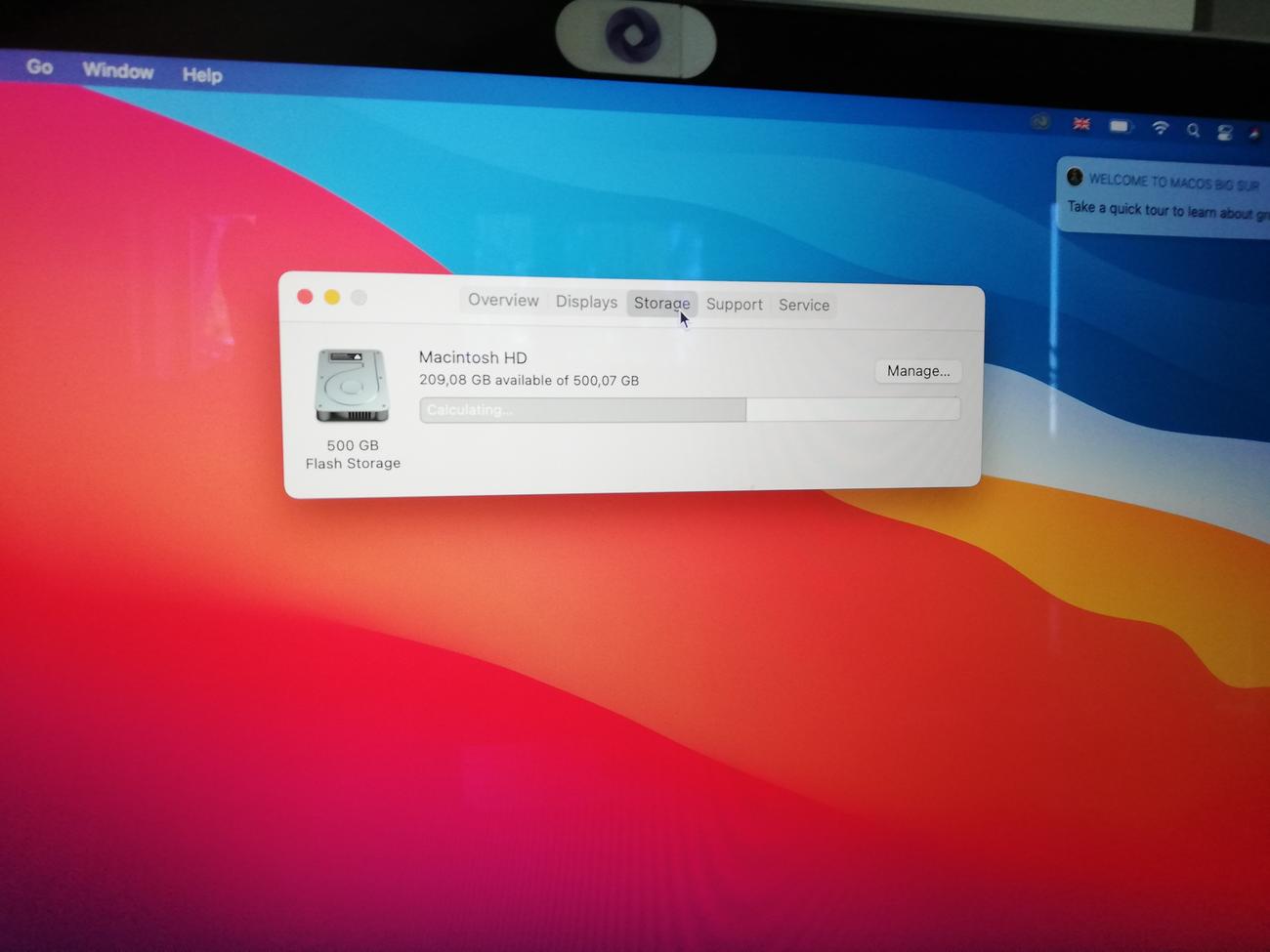The image size is (1270, 952).
Task: Open the Support tab
Action: (734, 305)
